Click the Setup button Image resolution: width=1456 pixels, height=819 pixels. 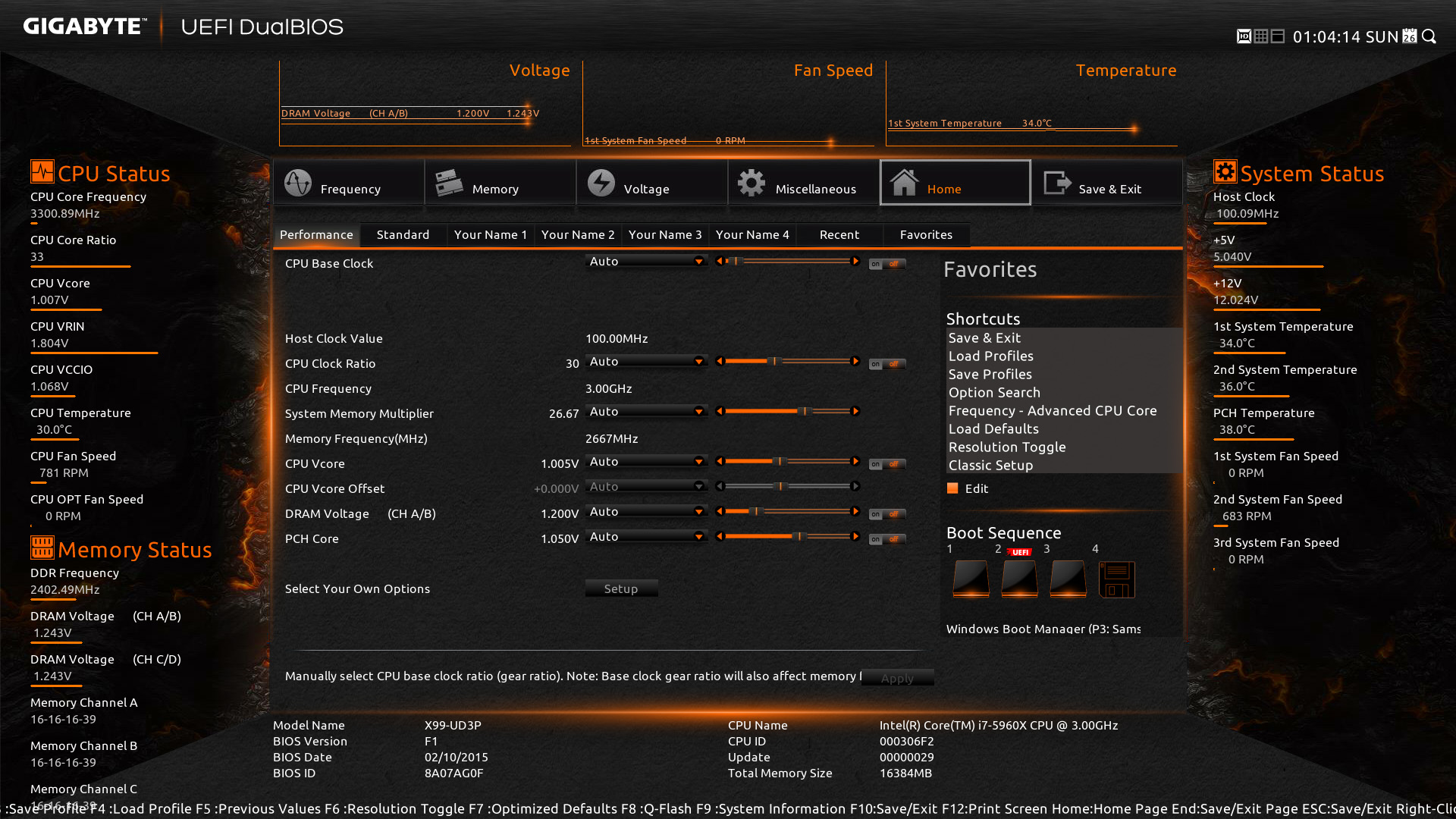point(621,588)
